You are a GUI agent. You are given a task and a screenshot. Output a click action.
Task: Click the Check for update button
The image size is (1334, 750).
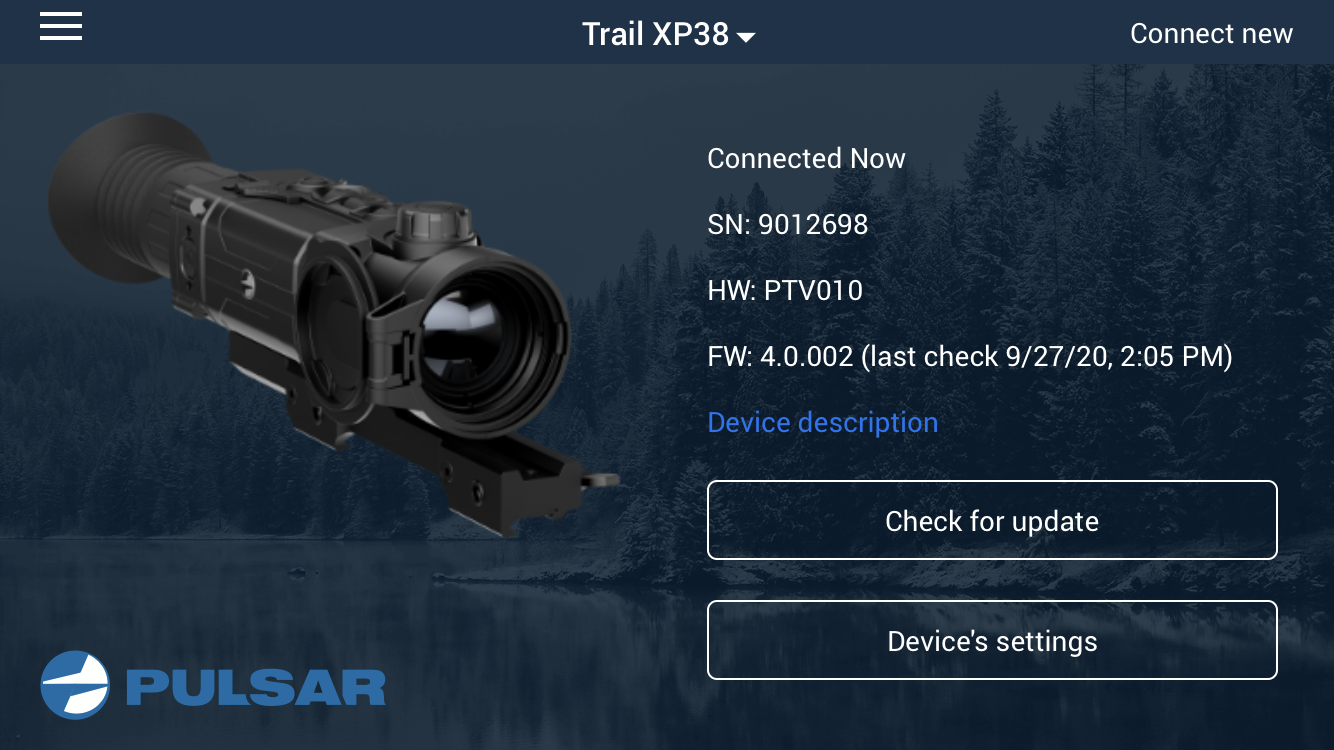pos(992,520)
